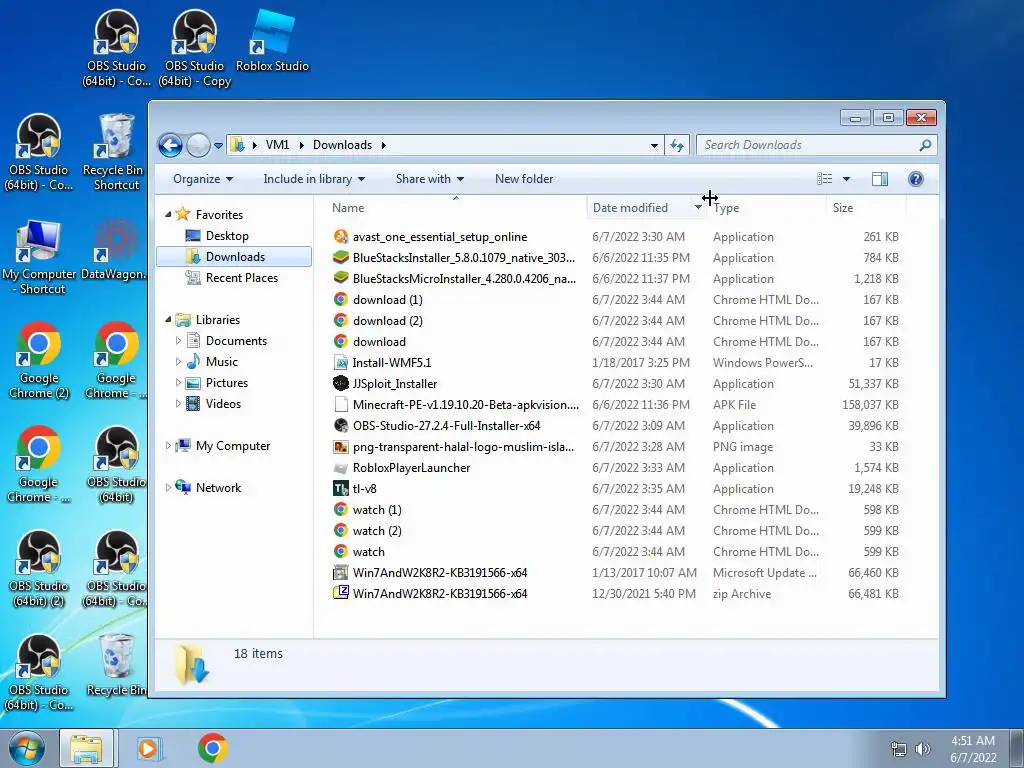Click the Recycle Bin Shortcut desktop icon
The width and height of the screenshot is (1024, 768).
[116, 153]
